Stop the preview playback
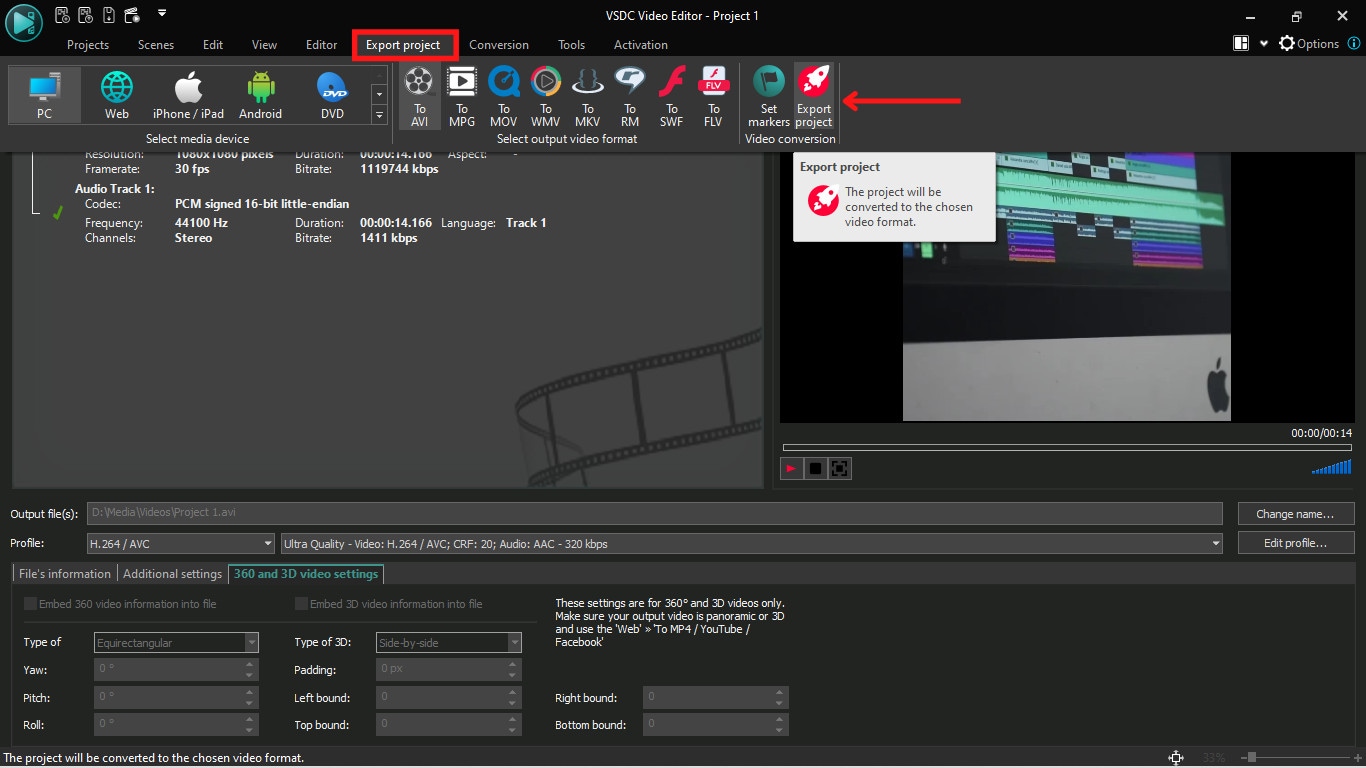The image size is (1366, 768). [x=816, y=468]
